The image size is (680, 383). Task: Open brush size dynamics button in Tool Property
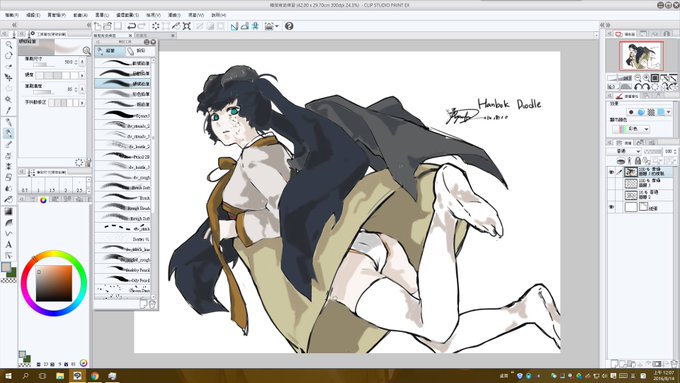coord(82,62)
